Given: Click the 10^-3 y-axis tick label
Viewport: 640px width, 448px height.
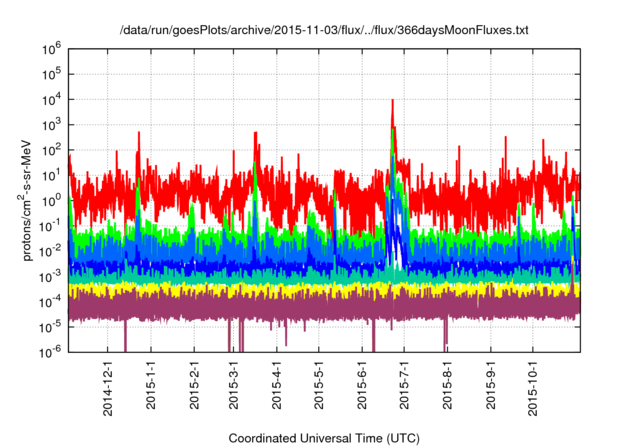Looking at the screenshot, I should tap(50, 276).
